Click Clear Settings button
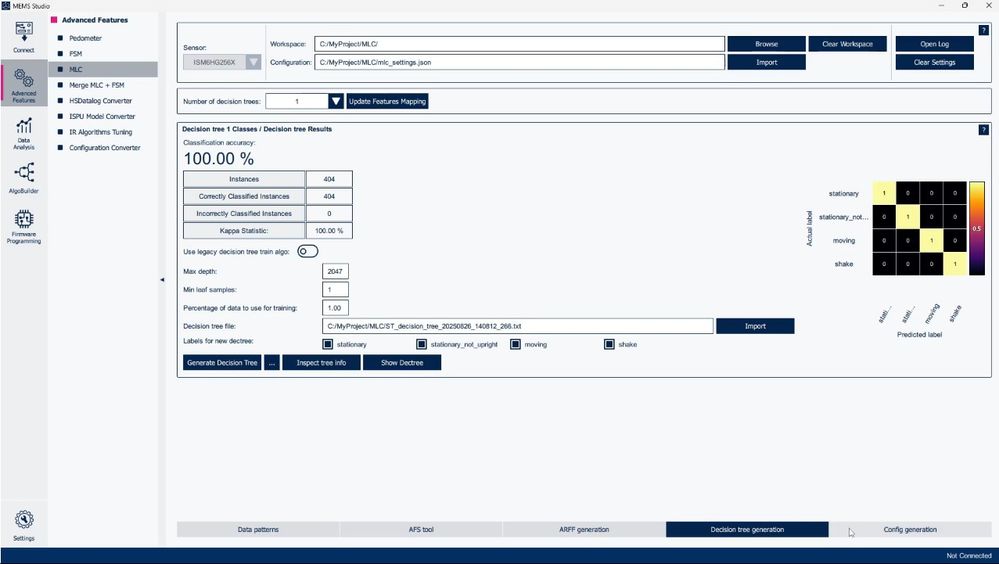 click(x=935, y=62)
